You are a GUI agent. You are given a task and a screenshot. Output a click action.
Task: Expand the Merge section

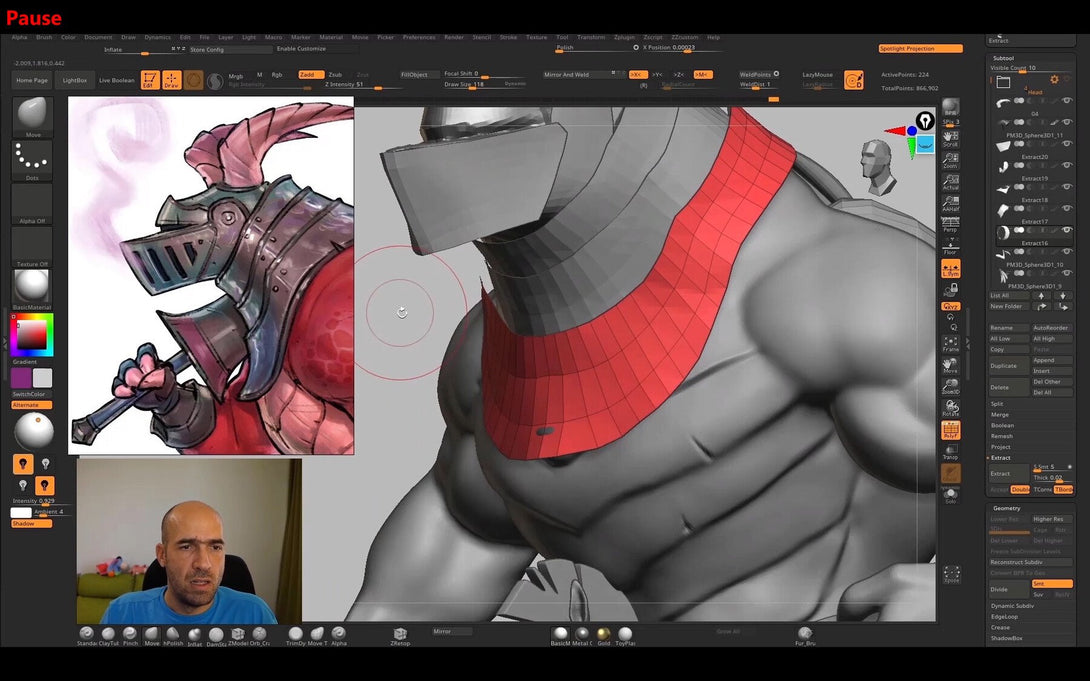tap(1000, 415)
